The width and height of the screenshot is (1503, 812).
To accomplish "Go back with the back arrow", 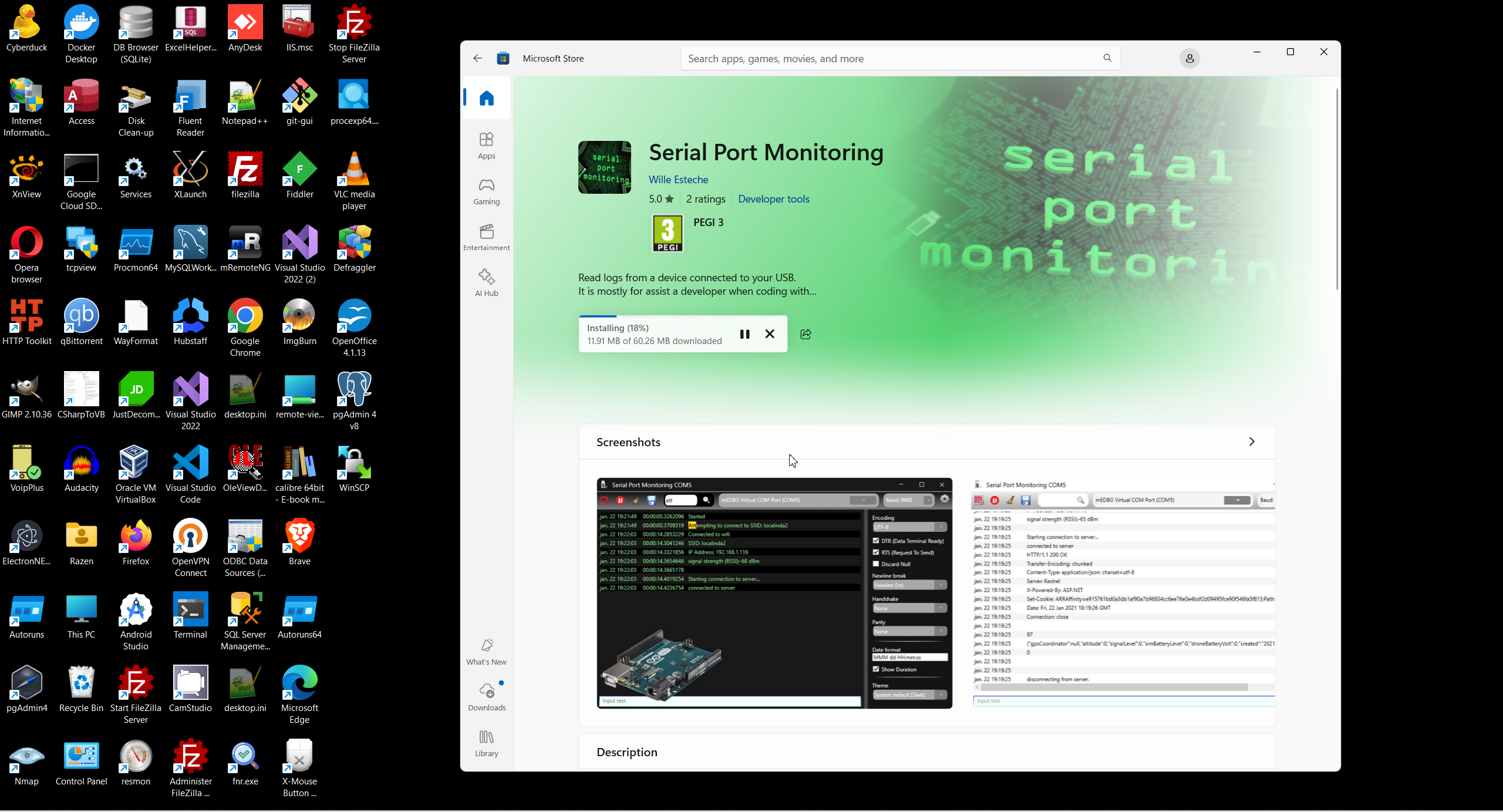I will [x=477, y=58].
